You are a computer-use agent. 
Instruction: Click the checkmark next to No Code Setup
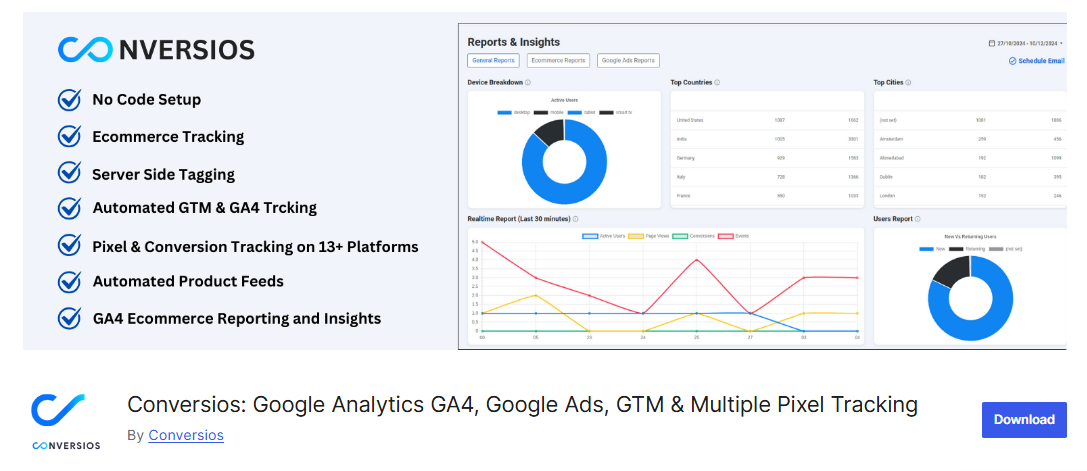69,100
